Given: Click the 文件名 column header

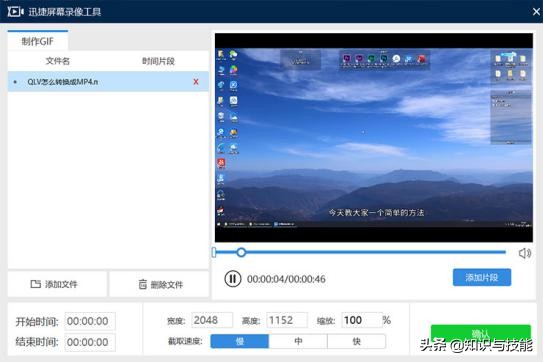Looking at the screenshot, I should [x=58, y=61].
